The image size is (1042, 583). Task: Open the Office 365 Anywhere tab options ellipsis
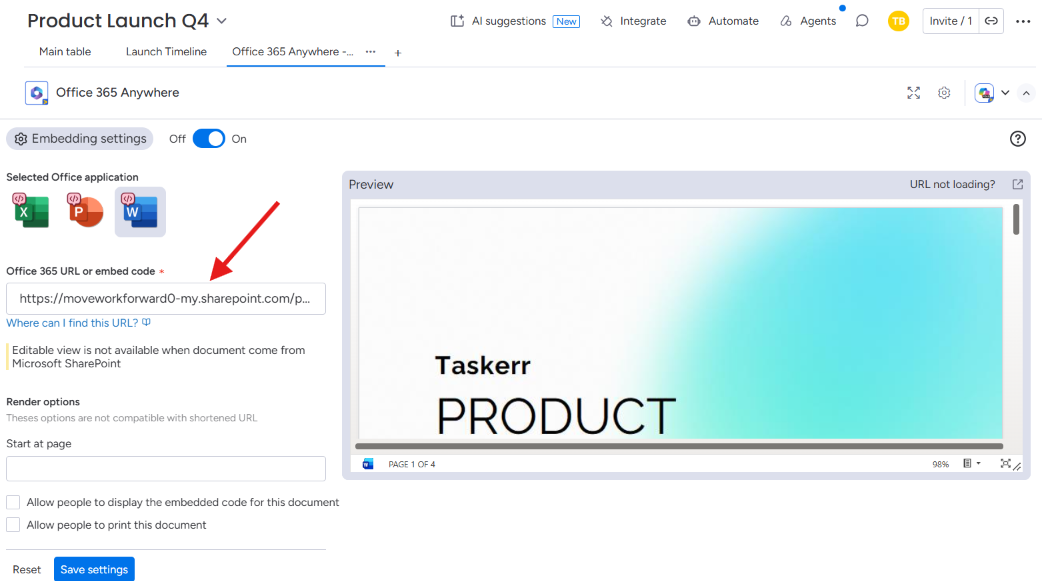pyautogui.click(x=371, y=51)
